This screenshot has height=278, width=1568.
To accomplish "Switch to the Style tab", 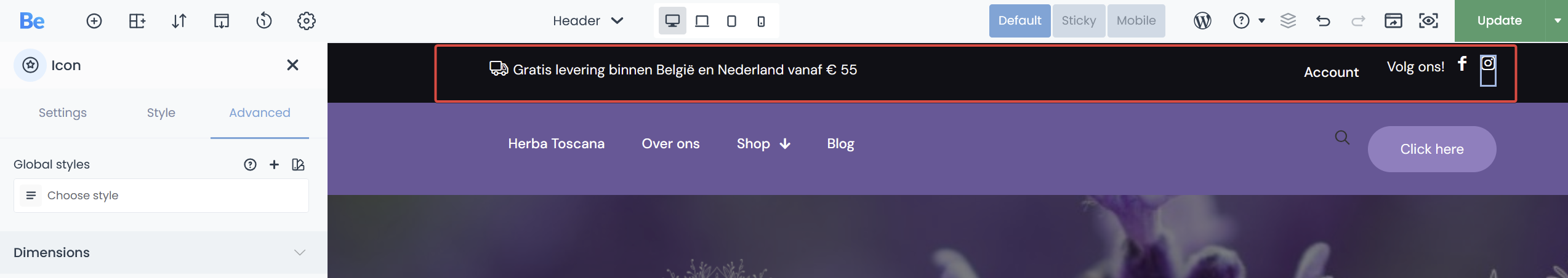I will (161, 113).
